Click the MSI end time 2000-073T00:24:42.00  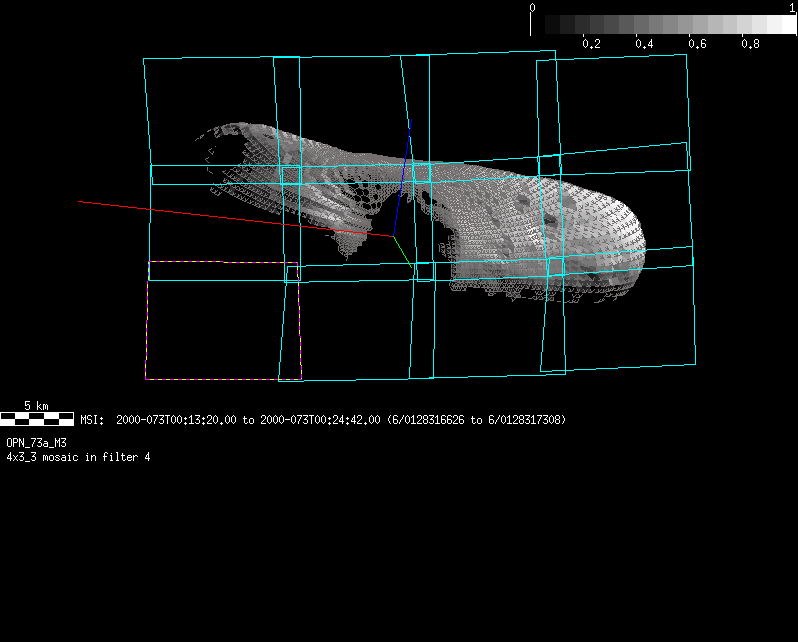(320, 420)
